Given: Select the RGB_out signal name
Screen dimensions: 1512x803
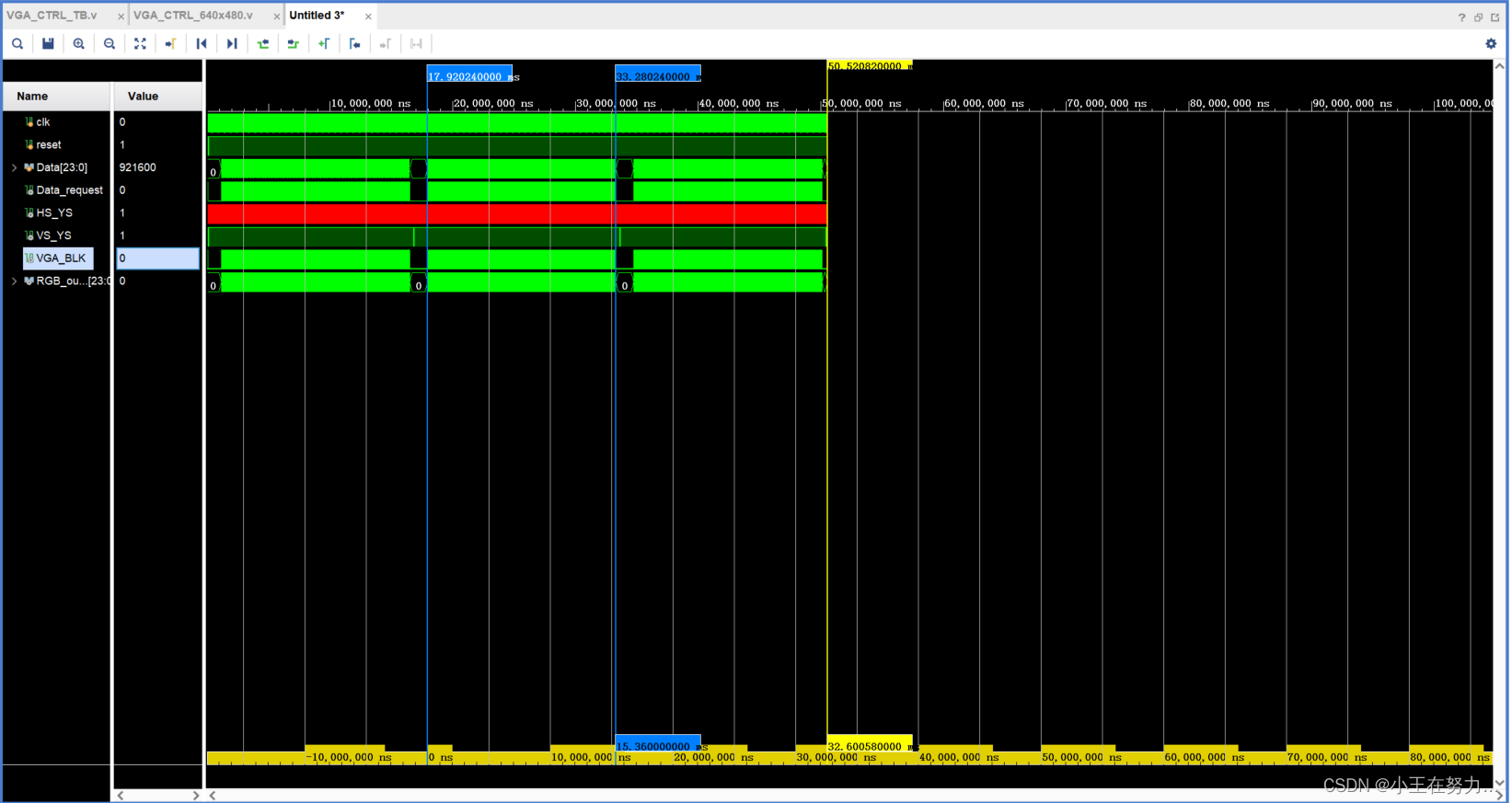Looking at the screenshot, I should [x=73, y=281].
